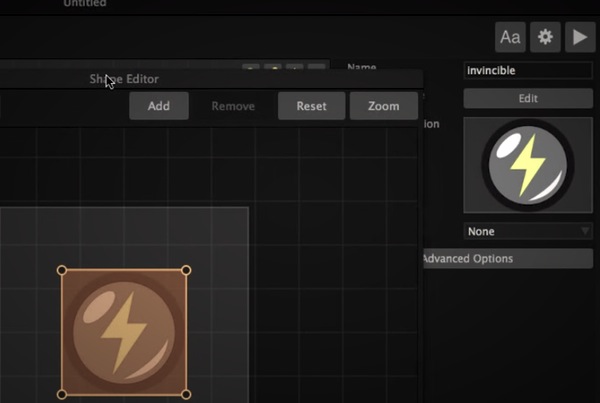
Task: Click the Add button in Shape Editor
Action: (x=159, y=106)
